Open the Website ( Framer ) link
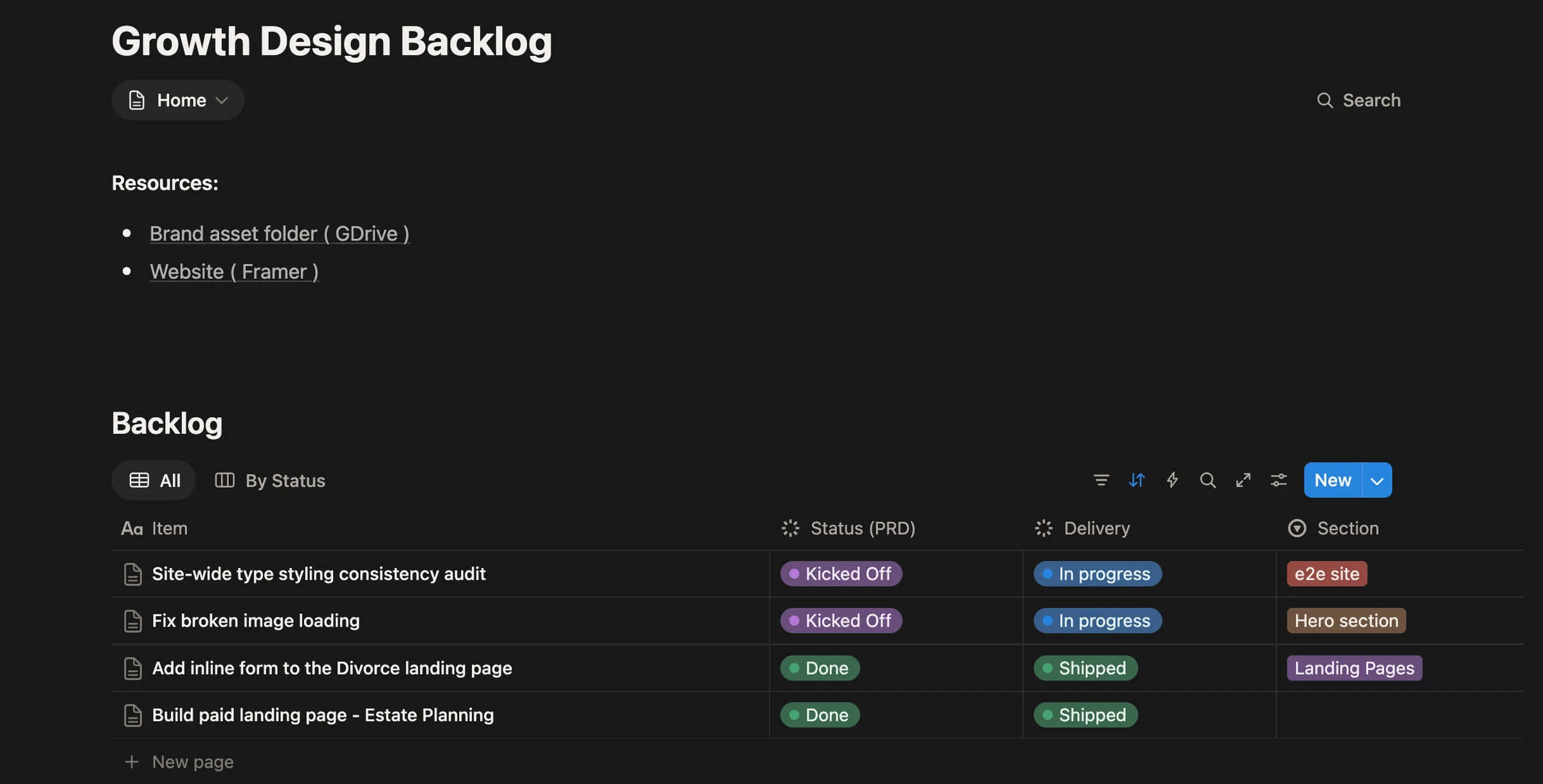 tap(234, 271)
